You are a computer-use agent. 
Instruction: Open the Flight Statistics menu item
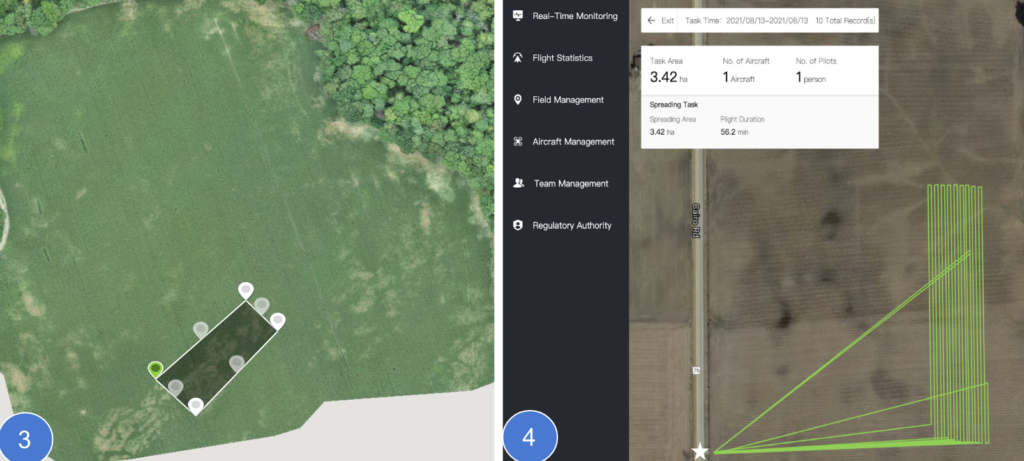562,57
